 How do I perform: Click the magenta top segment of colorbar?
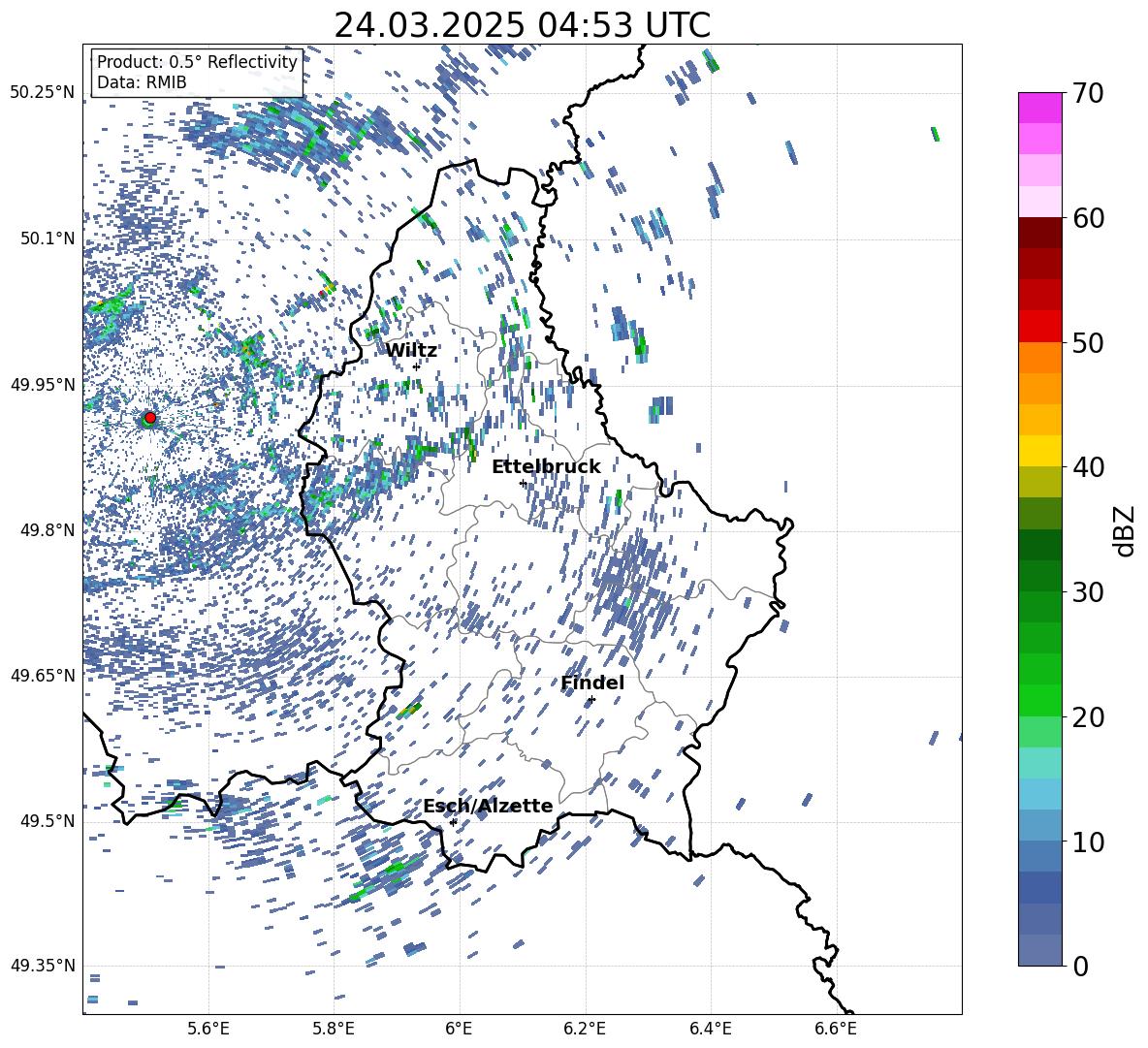1039,108
